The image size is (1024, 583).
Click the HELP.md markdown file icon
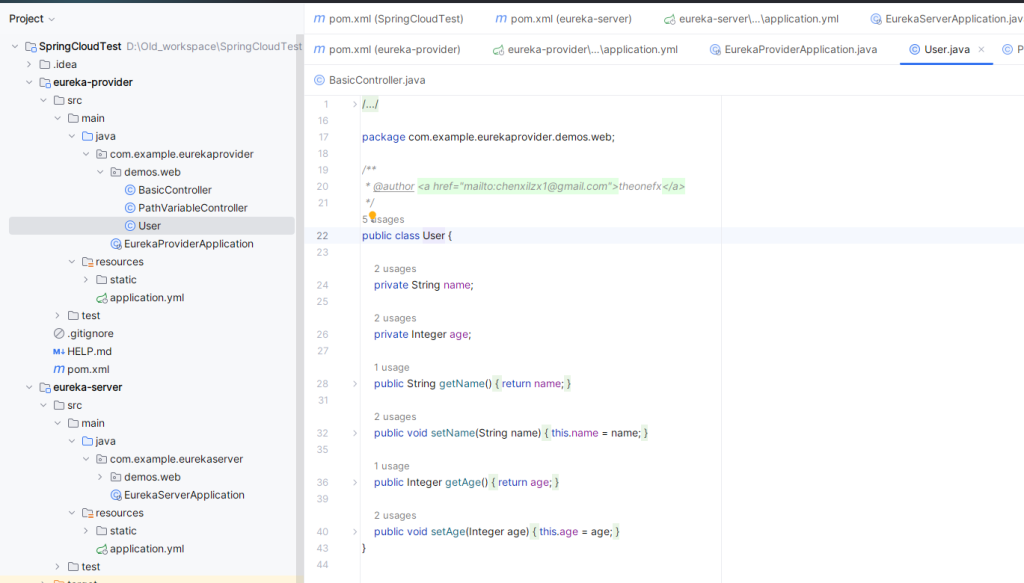pyautogui.click(x=59, y=352)
